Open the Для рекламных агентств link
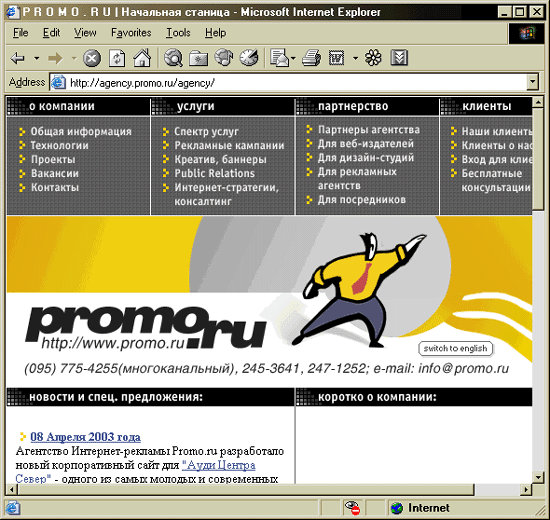The height and width of the screenshot is (520, 550). tap(357, 179)
